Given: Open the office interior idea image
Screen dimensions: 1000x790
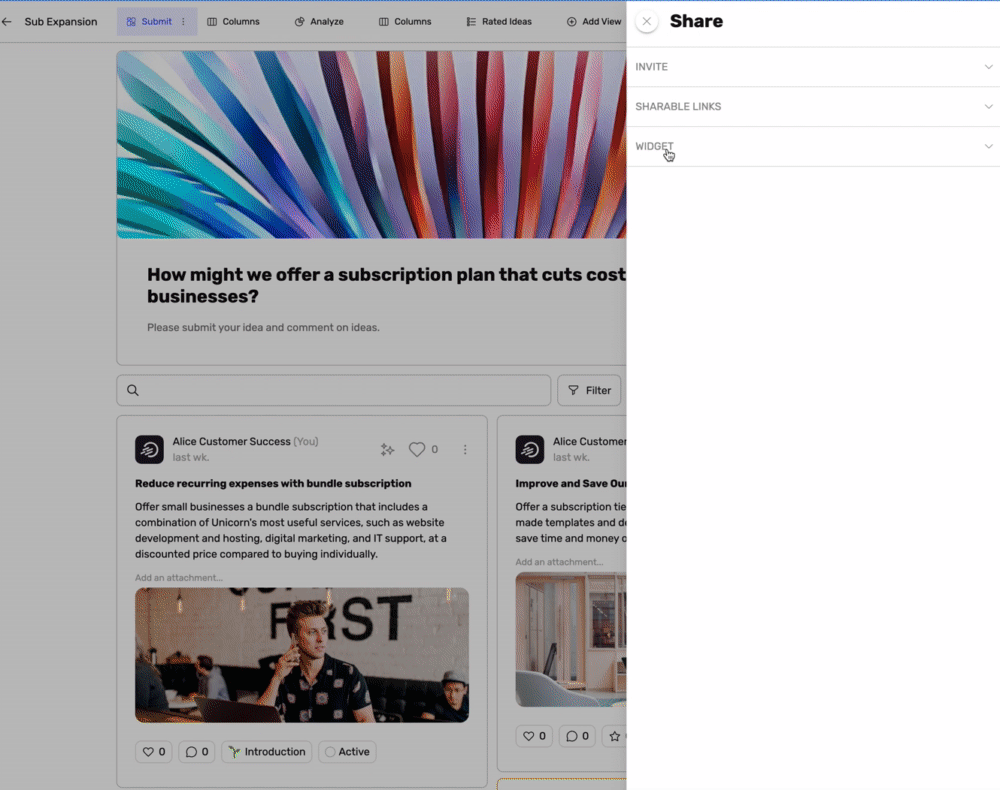Looking at the screenshot, I should pyautogui.click(x=571, y=640).
